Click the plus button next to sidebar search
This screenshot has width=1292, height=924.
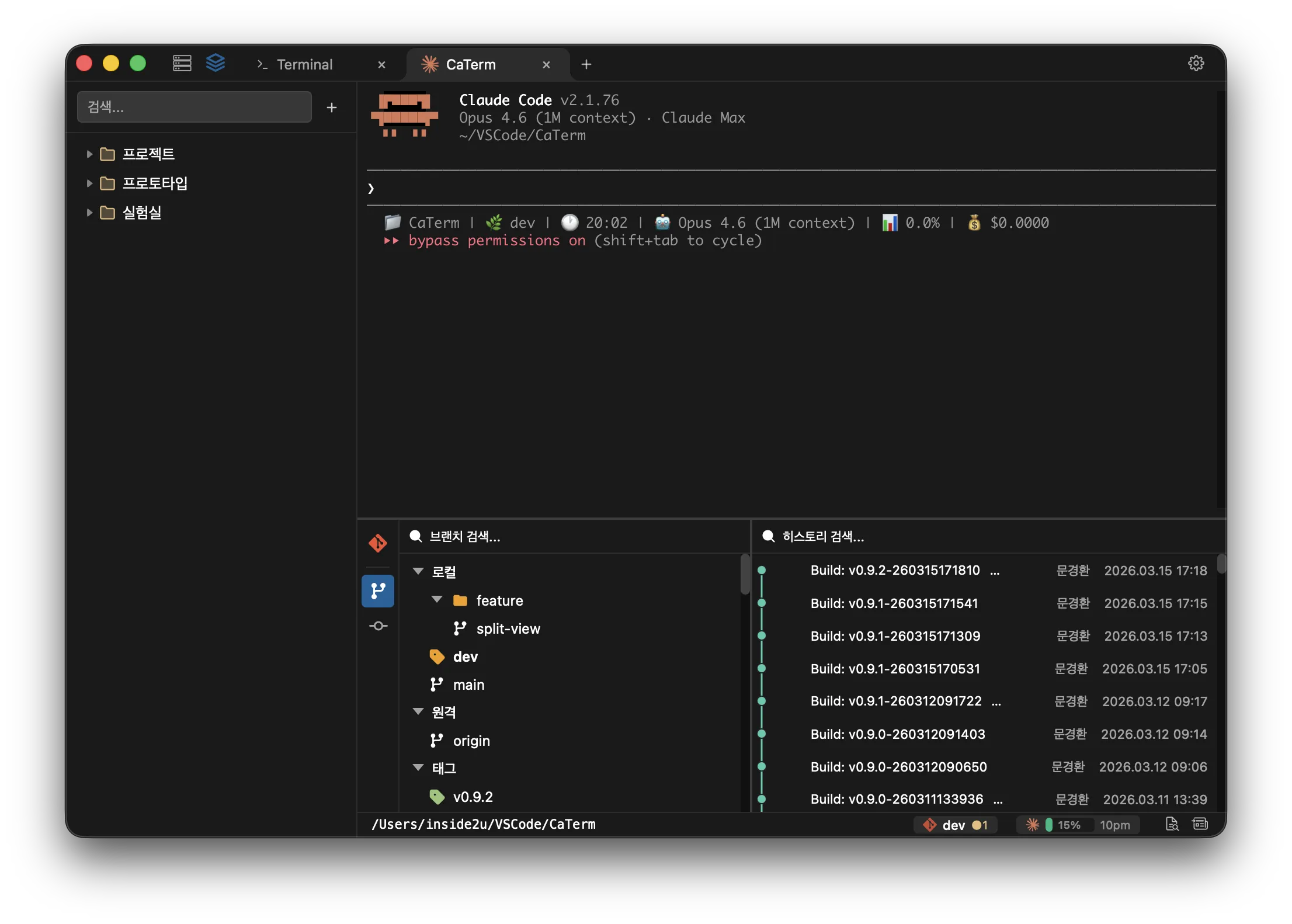point(332,107)
